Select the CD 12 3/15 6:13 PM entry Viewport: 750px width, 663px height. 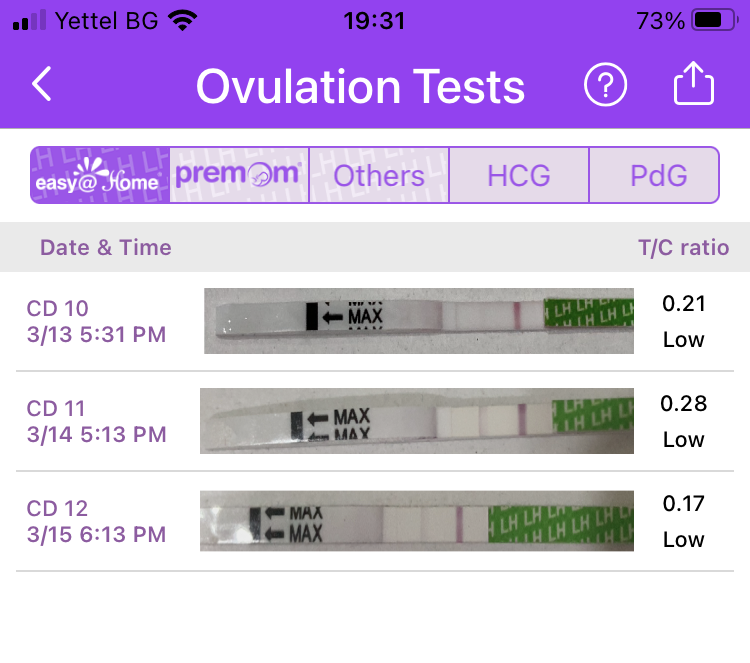(96, 521)
